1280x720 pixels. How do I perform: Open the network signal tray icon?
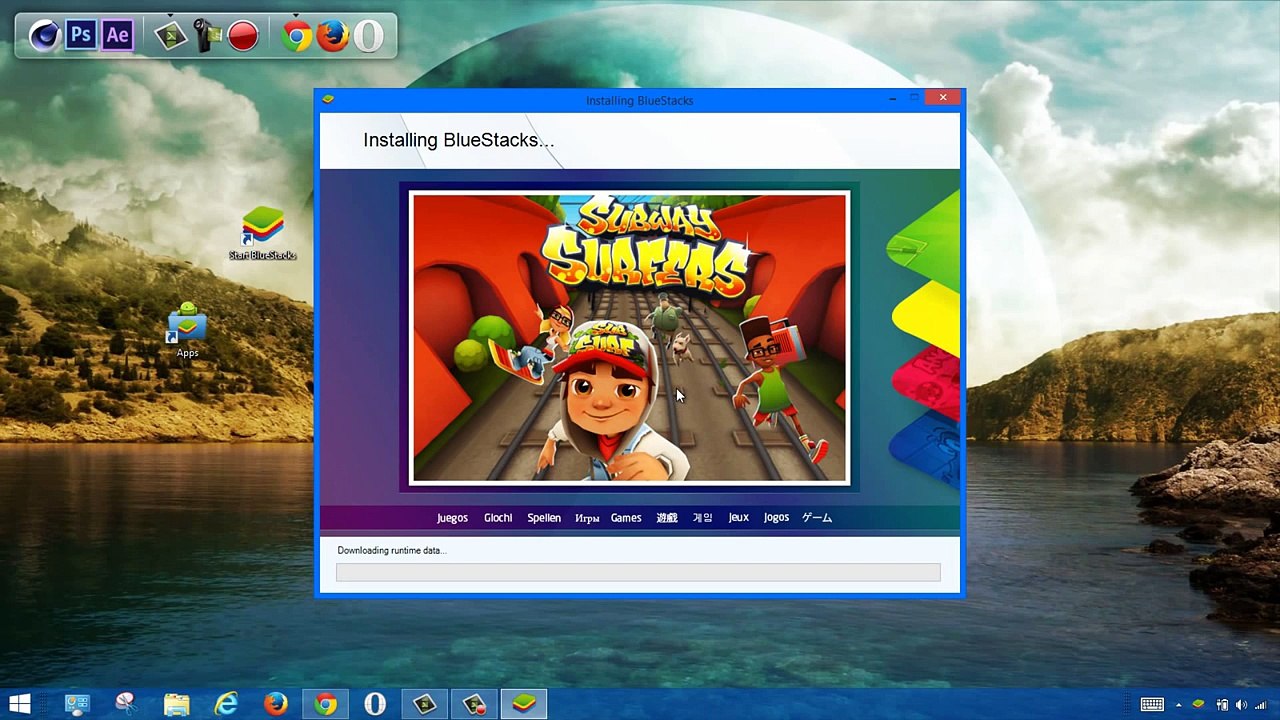pyautogui.click(x=1261, y=705)
